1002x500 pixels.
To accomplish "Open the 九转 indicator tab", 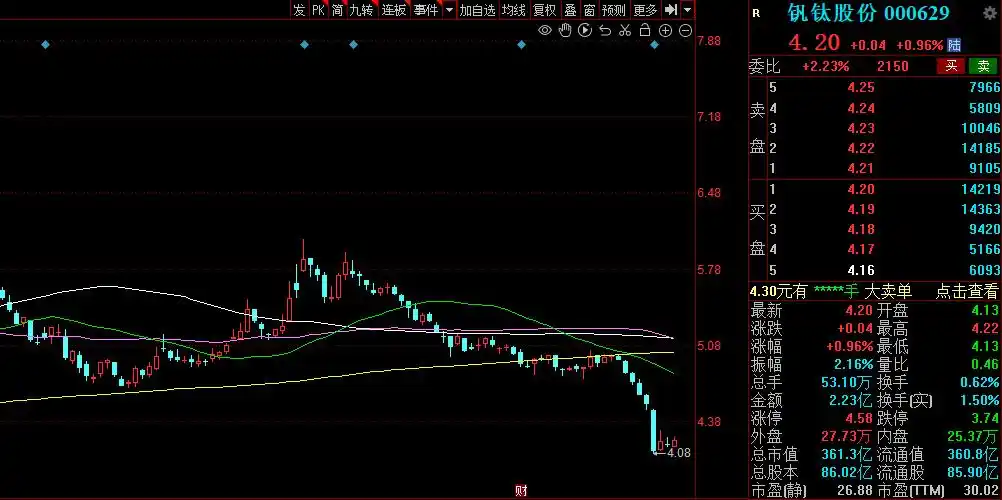I will pos(361,10).
